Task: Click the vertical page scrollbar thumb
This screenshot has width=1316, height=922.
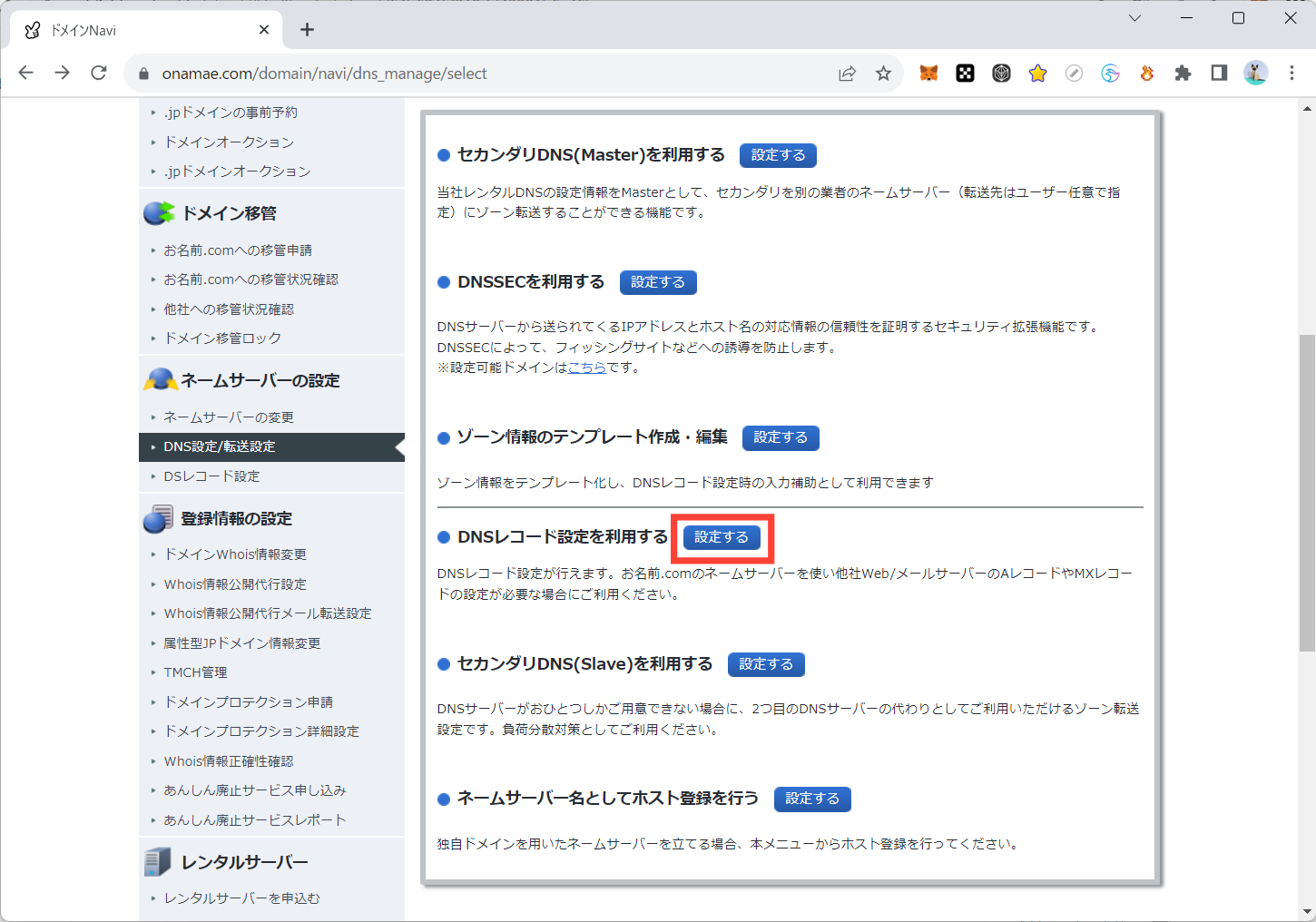Action: click(x=1307, y=490)
